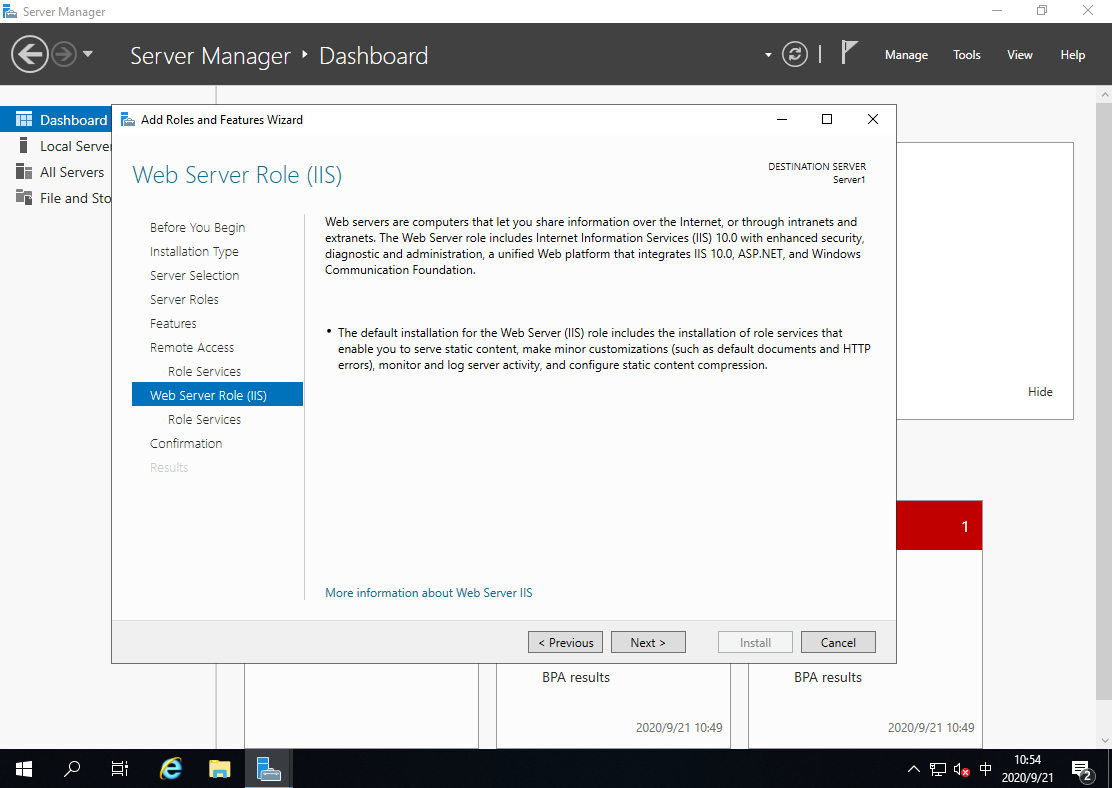Select Web Server Role (IIS) step
The width and height of the screenshot is (1112, 788).
217,394
